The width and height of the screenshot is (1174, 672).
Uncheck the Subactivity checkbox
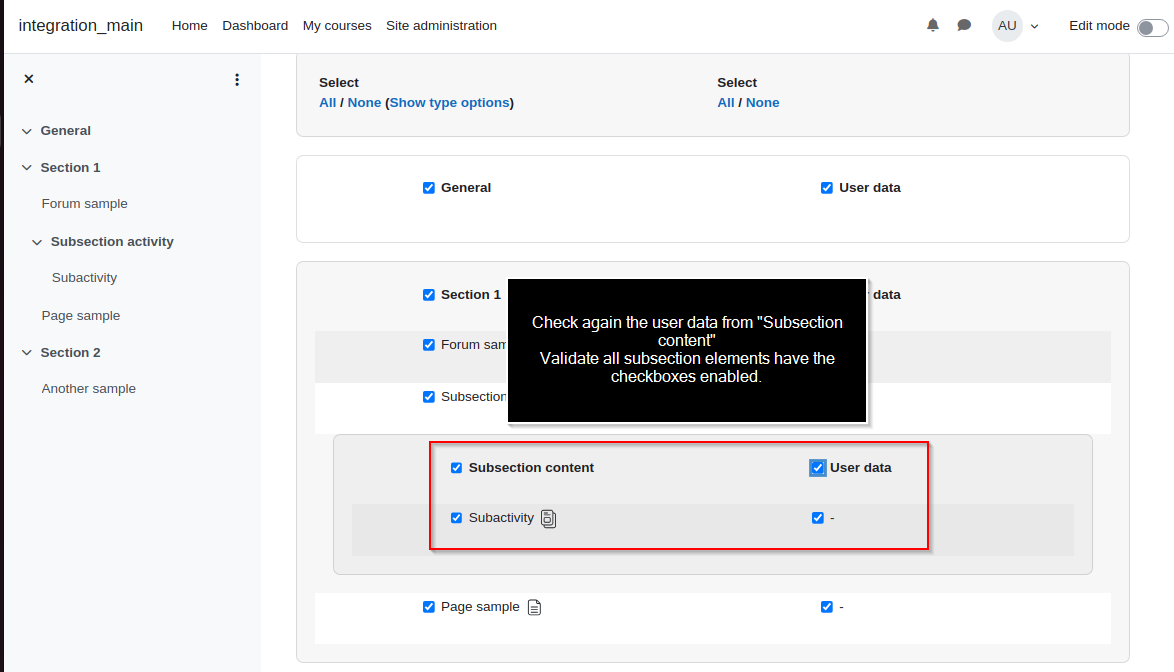click(x=456, y=518)
